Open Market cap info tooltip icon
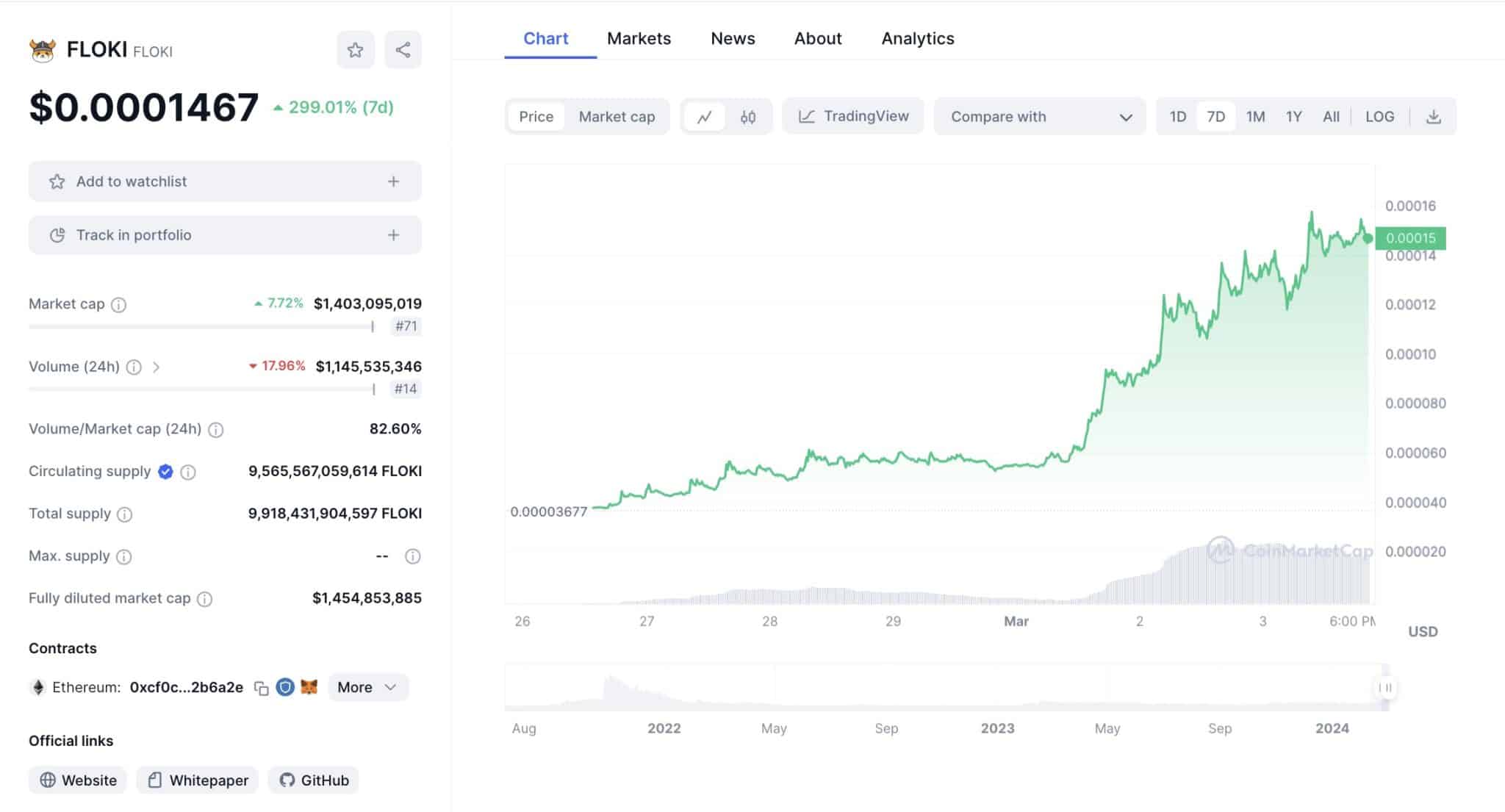Screen dimensions: 1505x812 click(118, 304)
